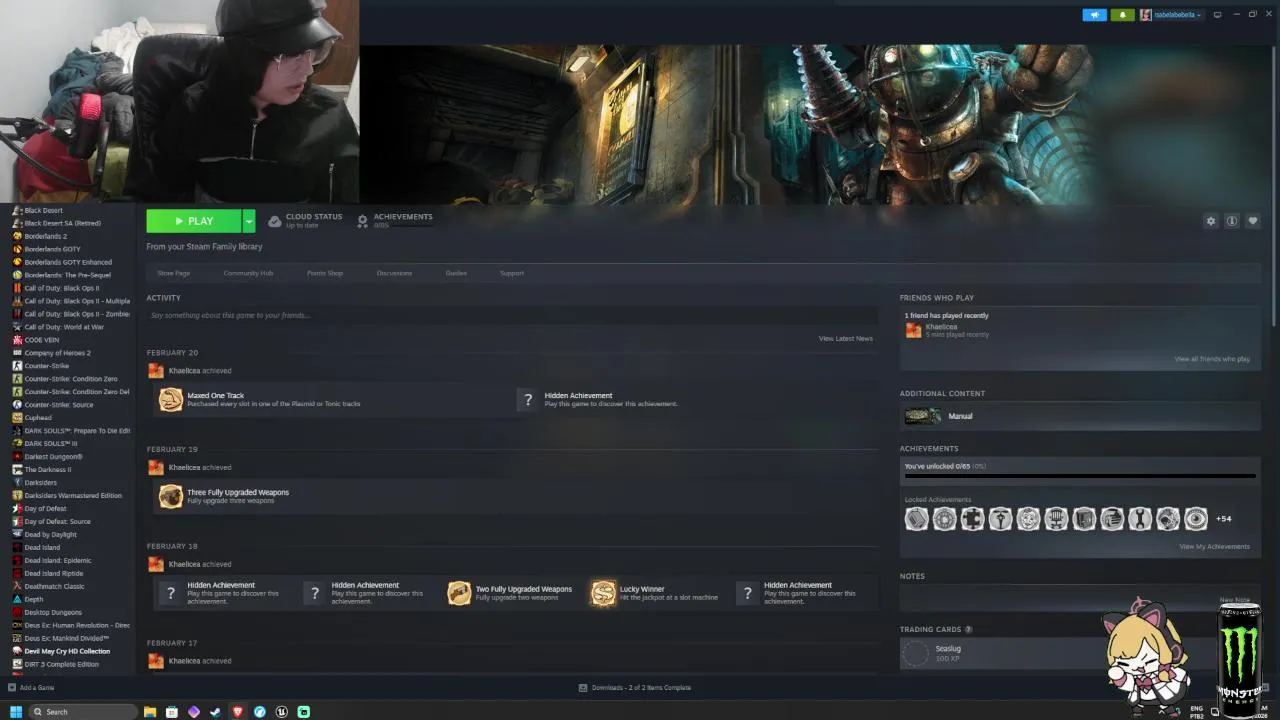Open the green notifications bell button
Viewport: 1280px width, 720px height.
1122,15
